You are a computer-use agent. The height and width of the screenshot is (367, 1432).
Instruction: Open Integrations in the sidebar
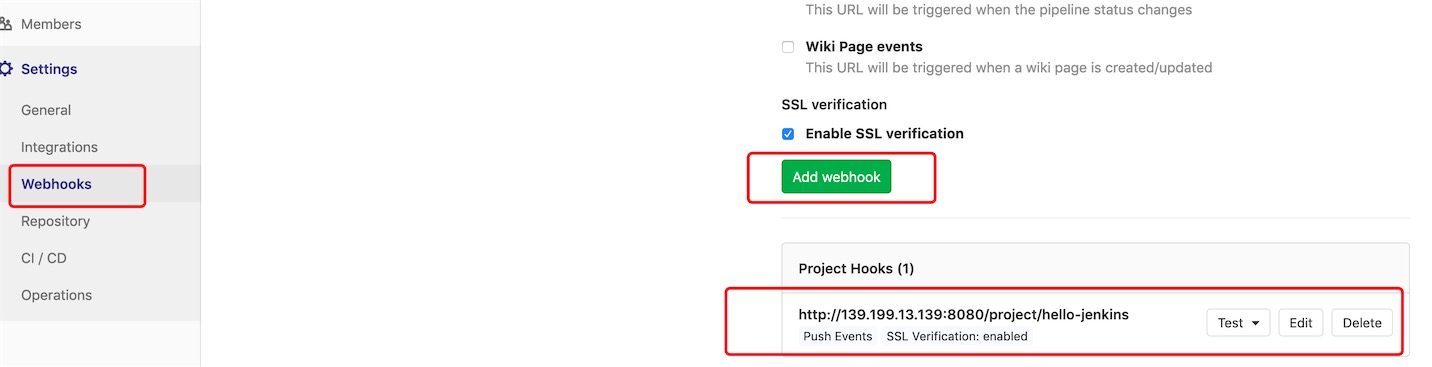[59, 147]
